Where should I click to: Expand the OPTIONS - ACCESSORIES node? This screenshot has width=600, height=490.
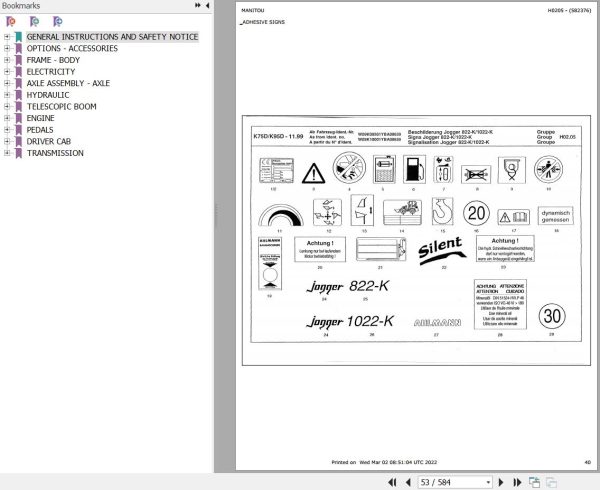pyautogui.click(x=7, y=49)
